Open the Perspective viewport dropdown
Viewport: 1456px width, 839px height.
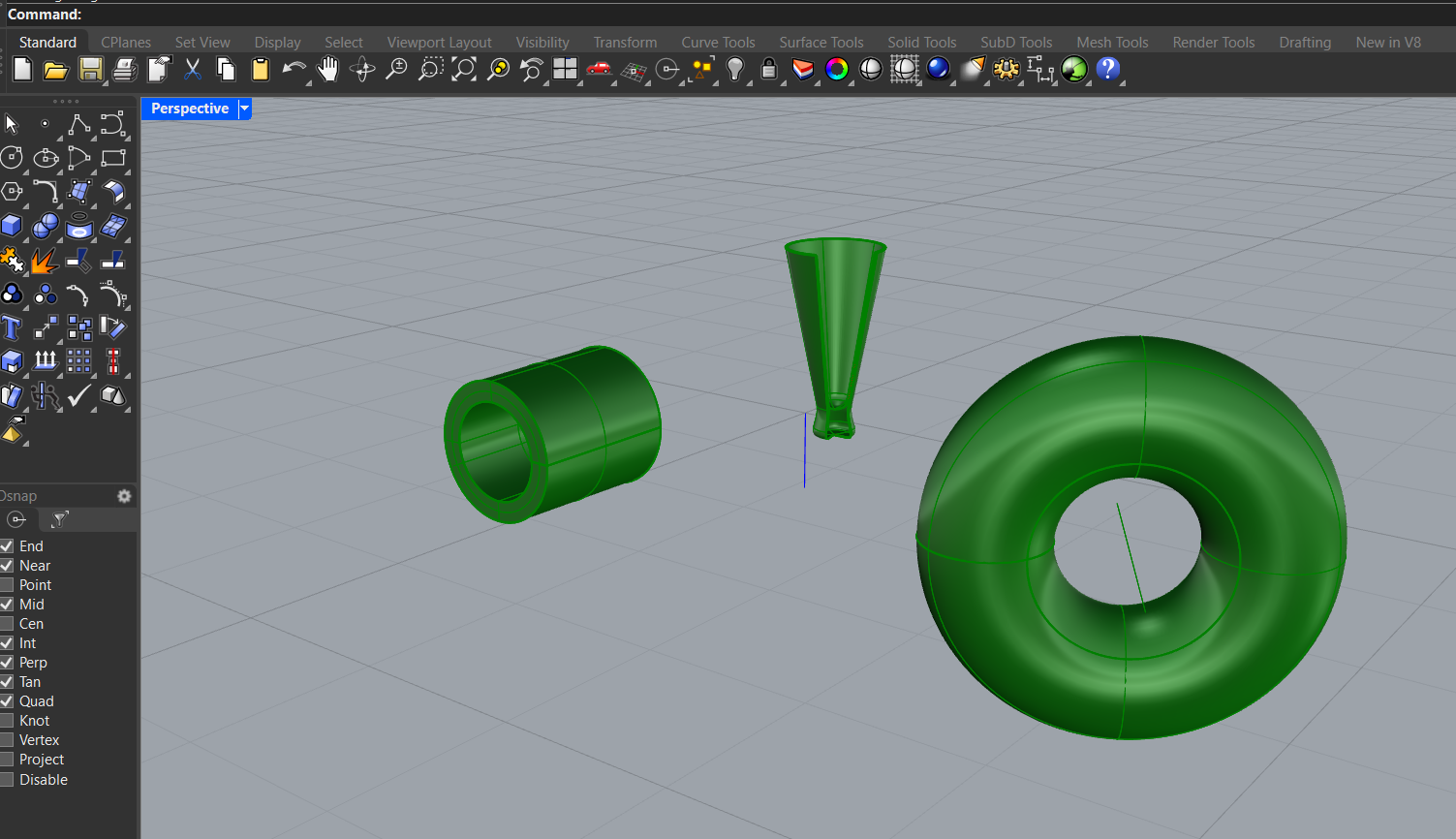(244, 109)
